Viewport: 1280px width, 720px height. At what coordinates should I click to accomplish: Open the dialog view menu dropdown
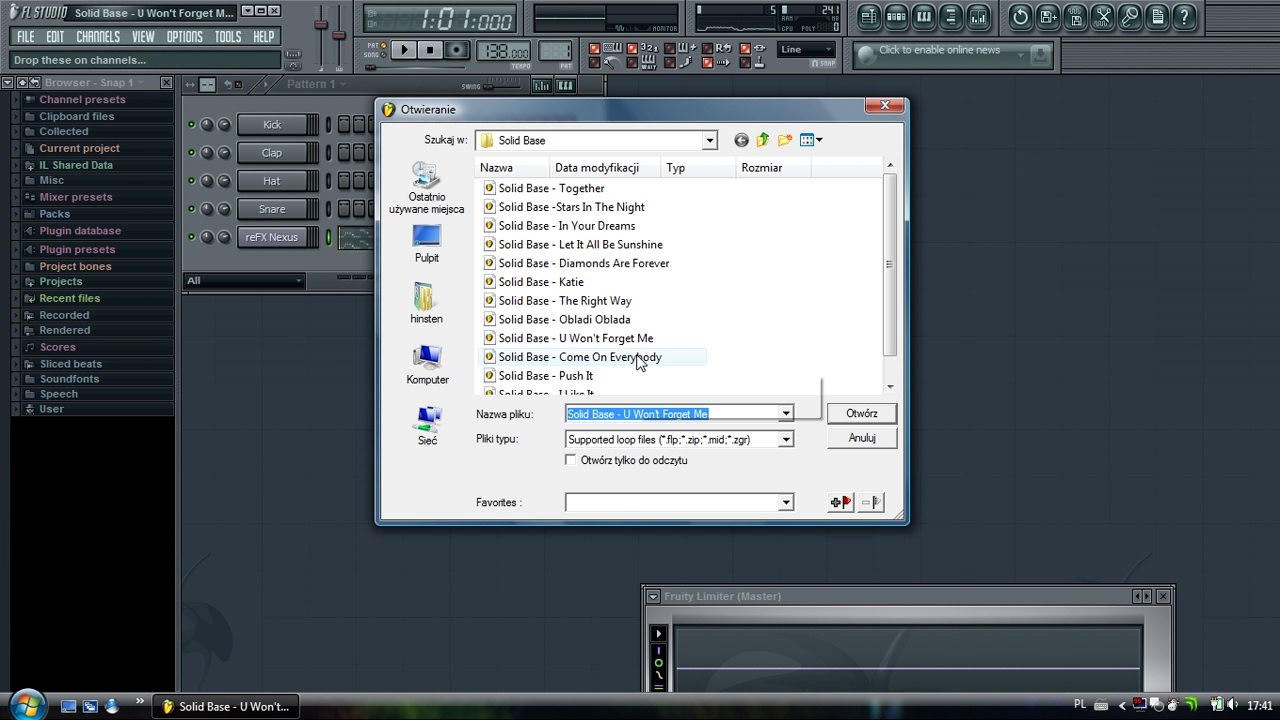(x=811, y=140)
